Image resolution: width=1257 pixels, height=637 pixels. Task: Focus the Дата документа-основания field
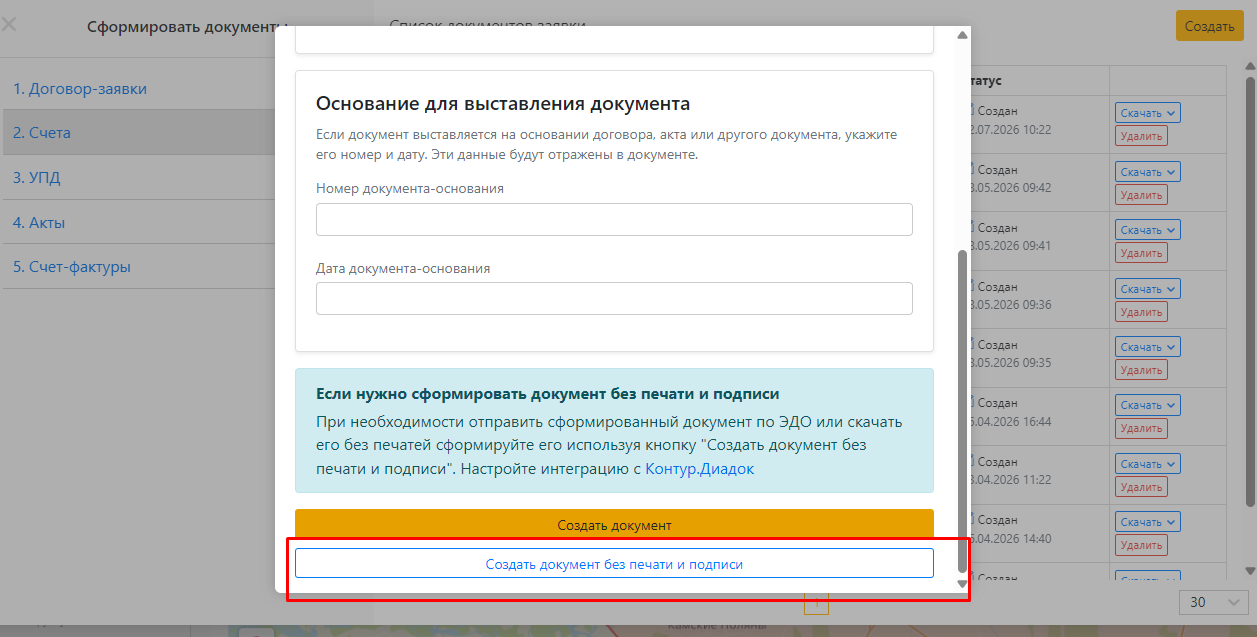614,298
